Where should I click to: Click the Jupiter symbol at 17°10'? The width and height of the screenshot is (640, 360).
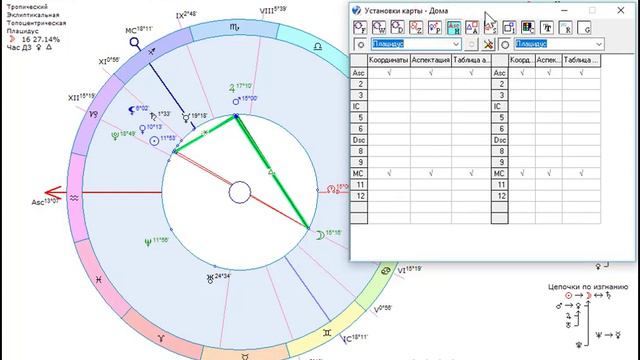232,87
